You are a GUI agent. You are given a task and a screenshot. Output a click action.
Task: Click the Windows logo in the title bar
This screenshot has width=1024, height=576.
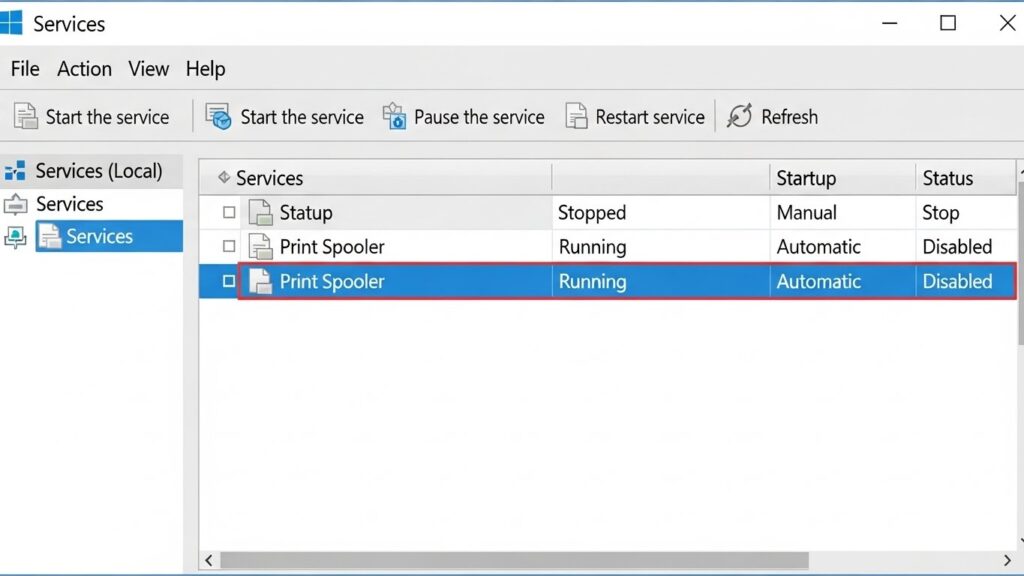coord(12,23)
